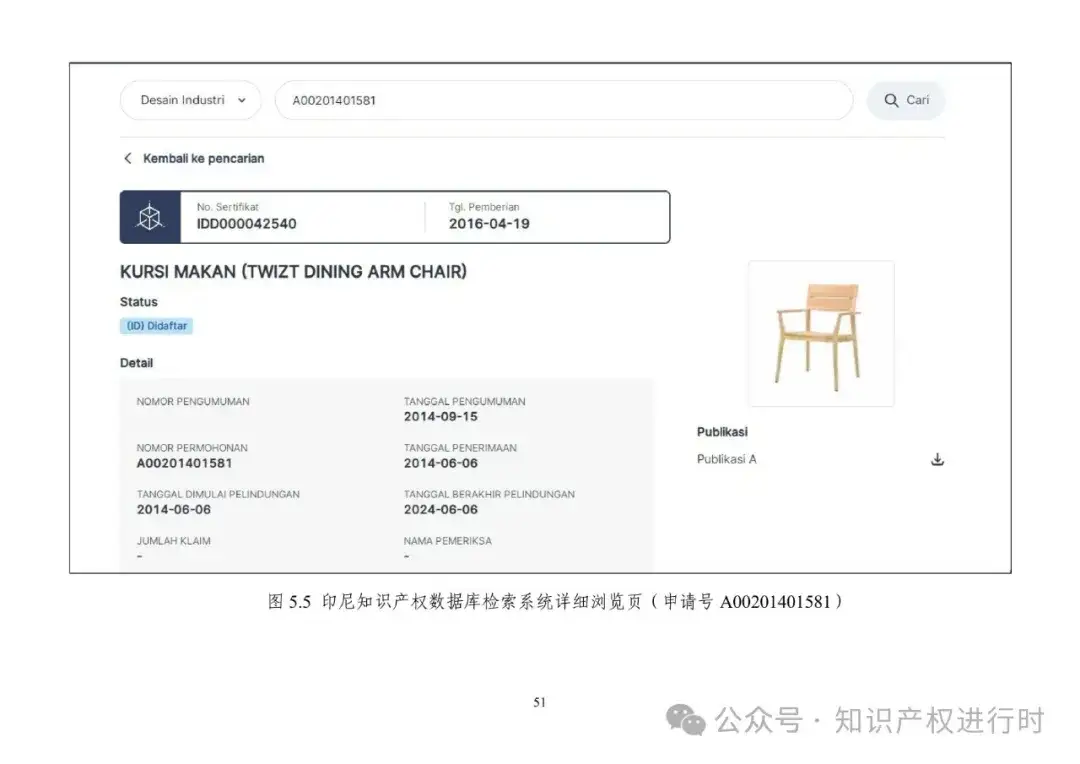Click page number 51

[x=539, y=703]
